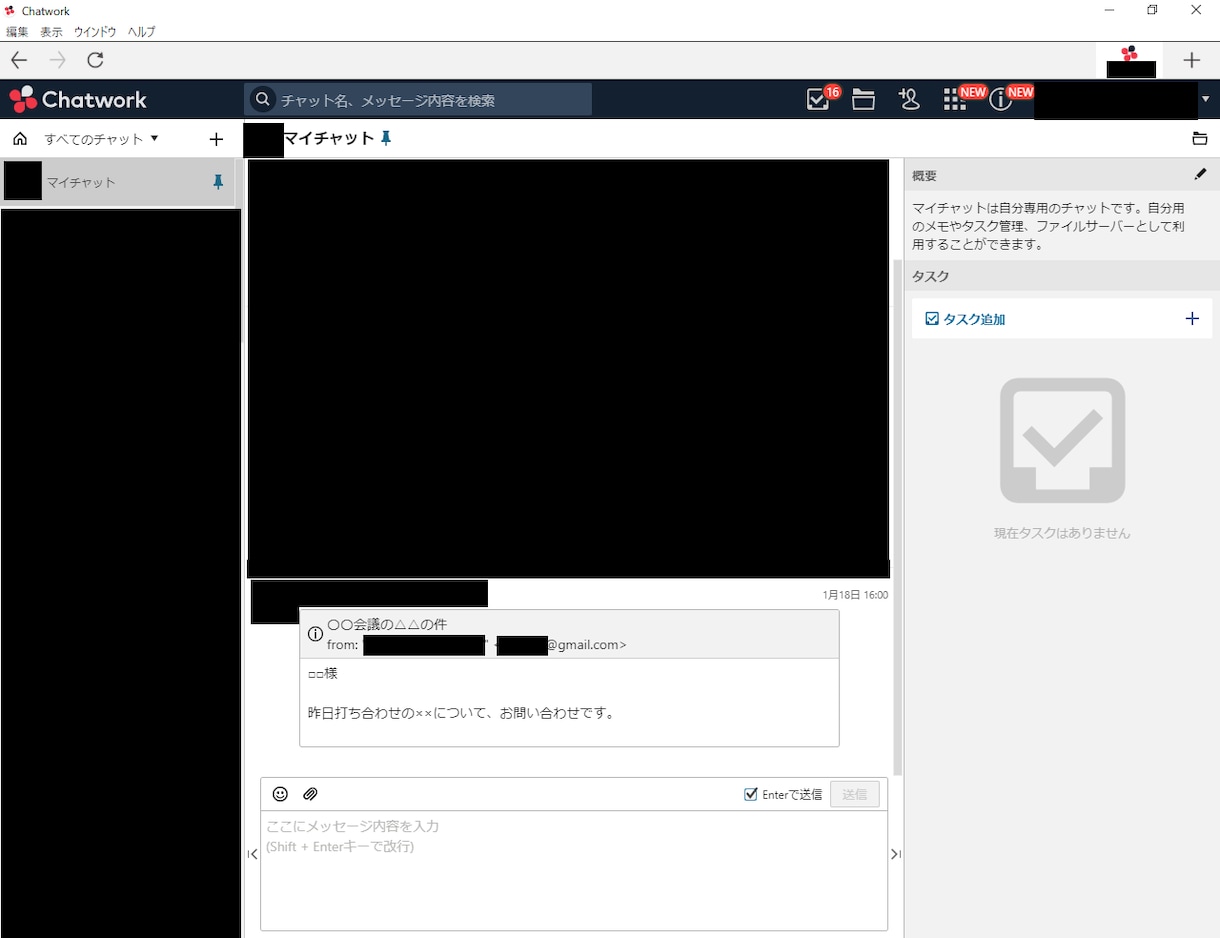
Task: Click the quoted subject 〇〇会議の△△の件
Action: tap(387, 624)
